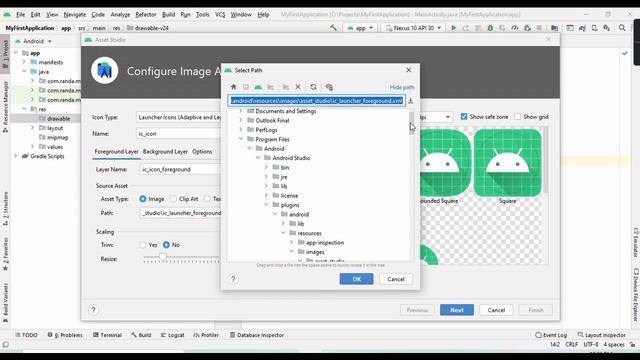Show hidden files icon in Select Path toolbar
This screenshot has height=360, width=640.
click(x=329, y=87)
